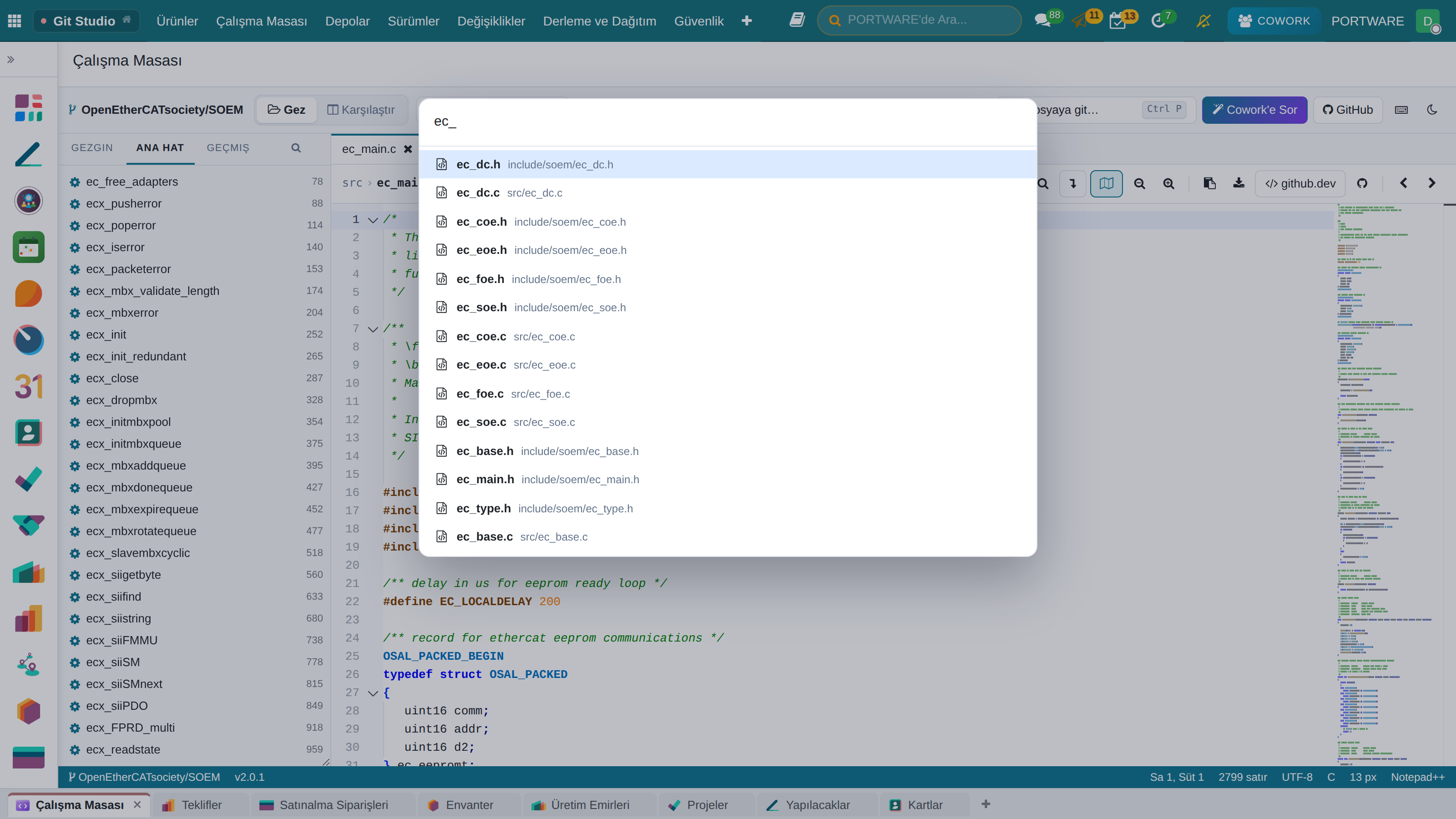Download the current file
Viewport: 1456px width, 819px height.
[x=1239, y=183]
